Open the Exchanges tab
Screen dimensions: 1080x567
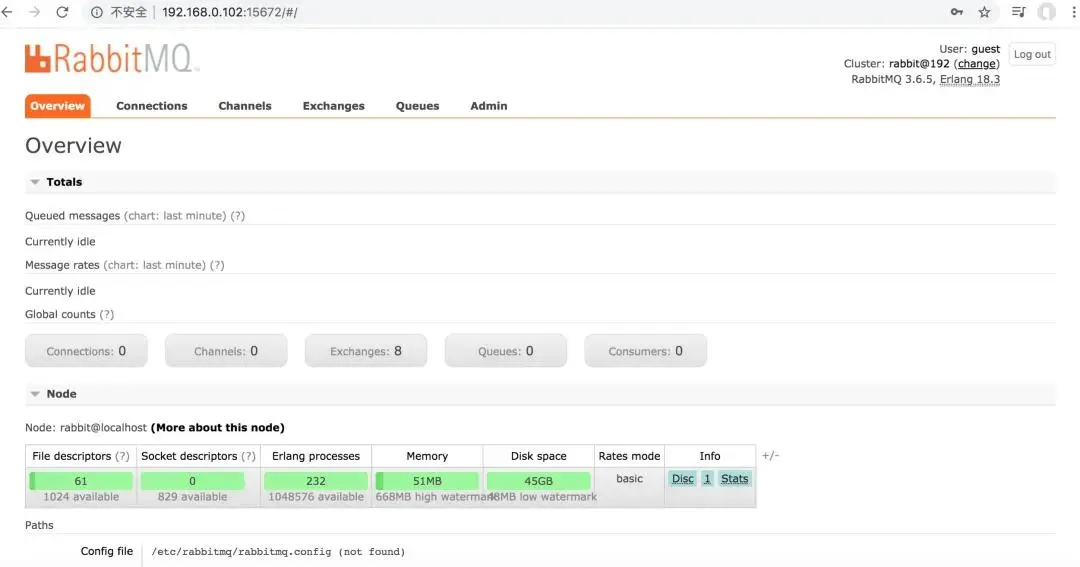tap(333, 106)
